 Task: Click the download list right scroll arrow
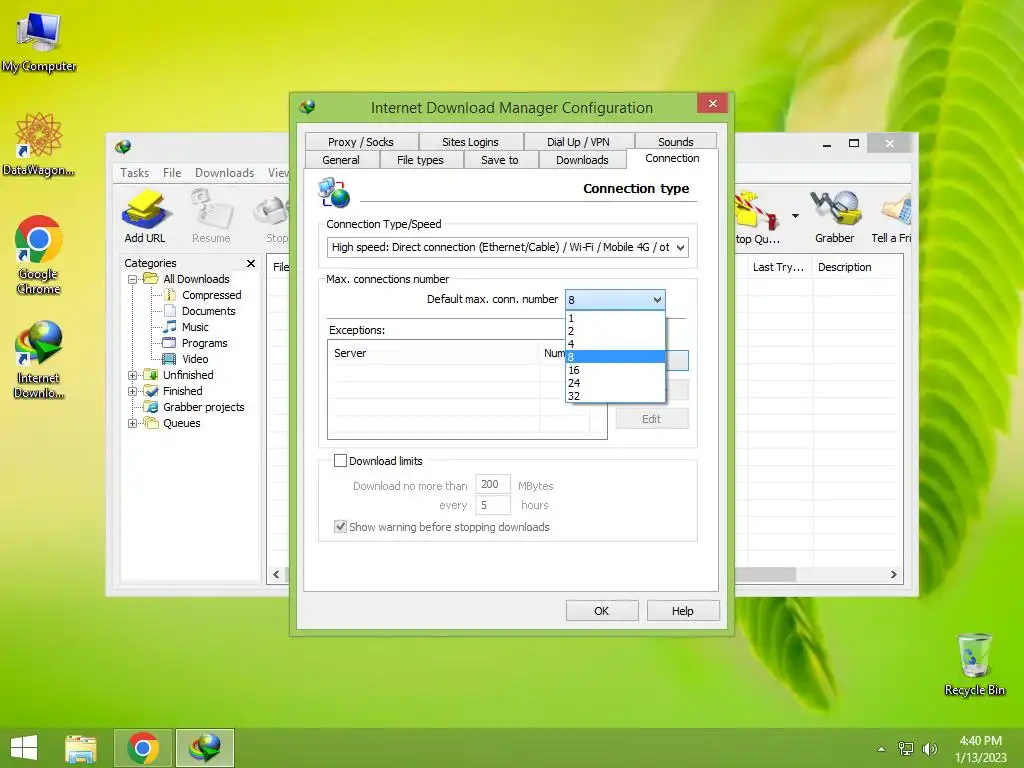tap(893, 575)
